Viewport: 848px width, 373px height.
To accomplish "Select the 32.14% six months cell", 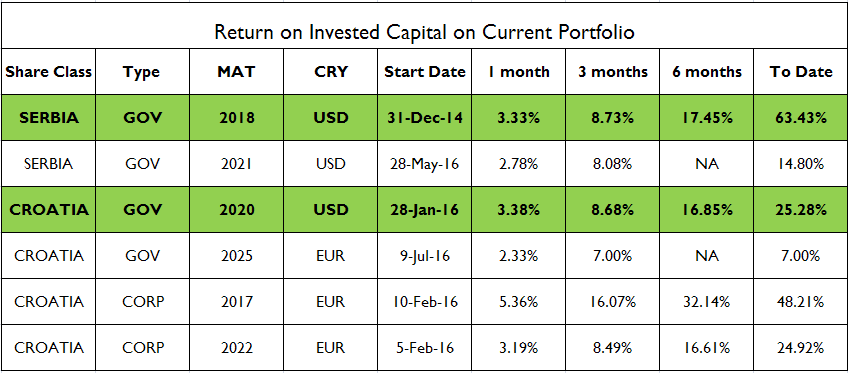I will tap(707, 302).
